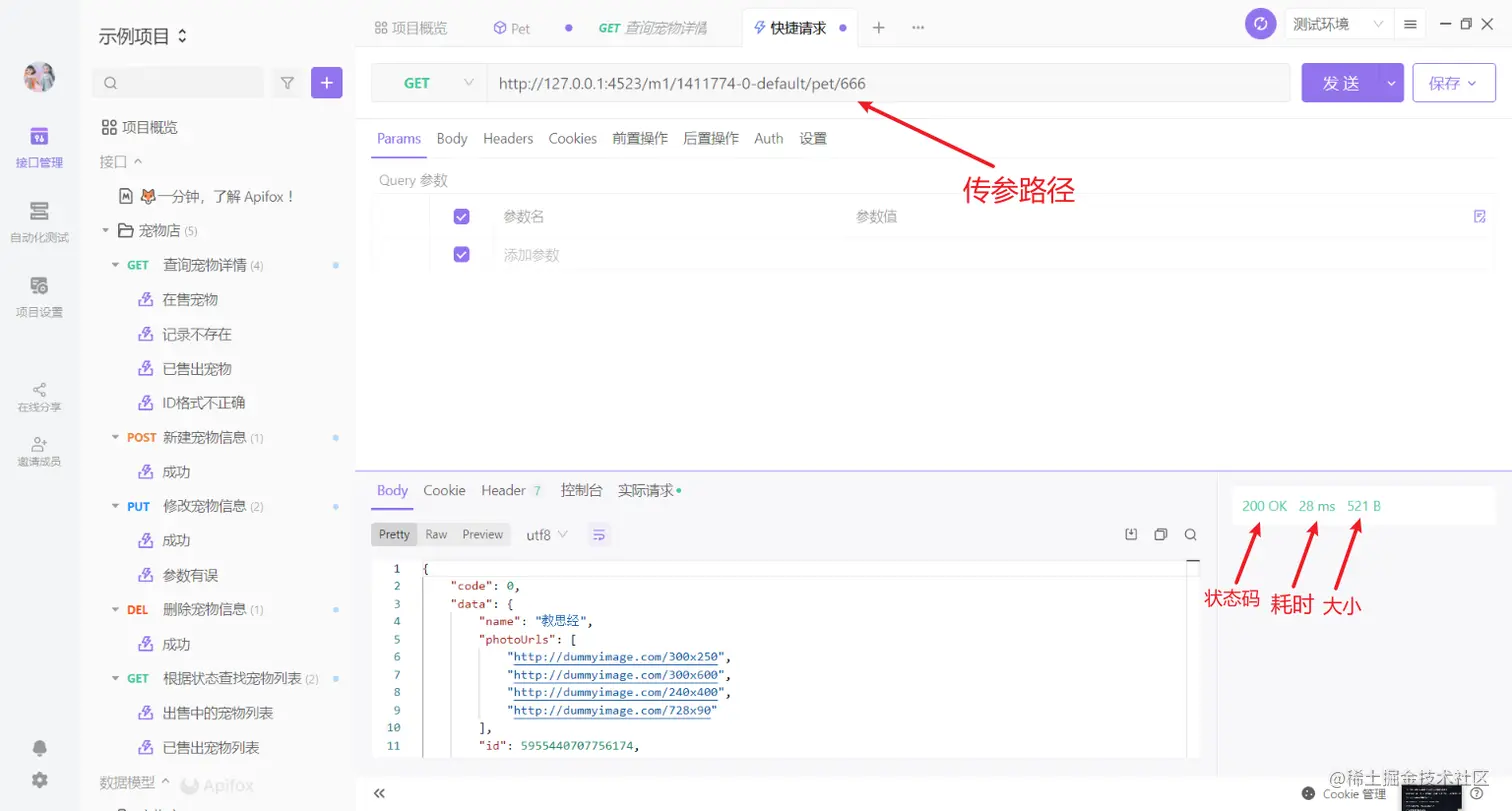Switch to 自动化测试 in the sidebar
This screenshot has width=1512, height=811.
38,218
